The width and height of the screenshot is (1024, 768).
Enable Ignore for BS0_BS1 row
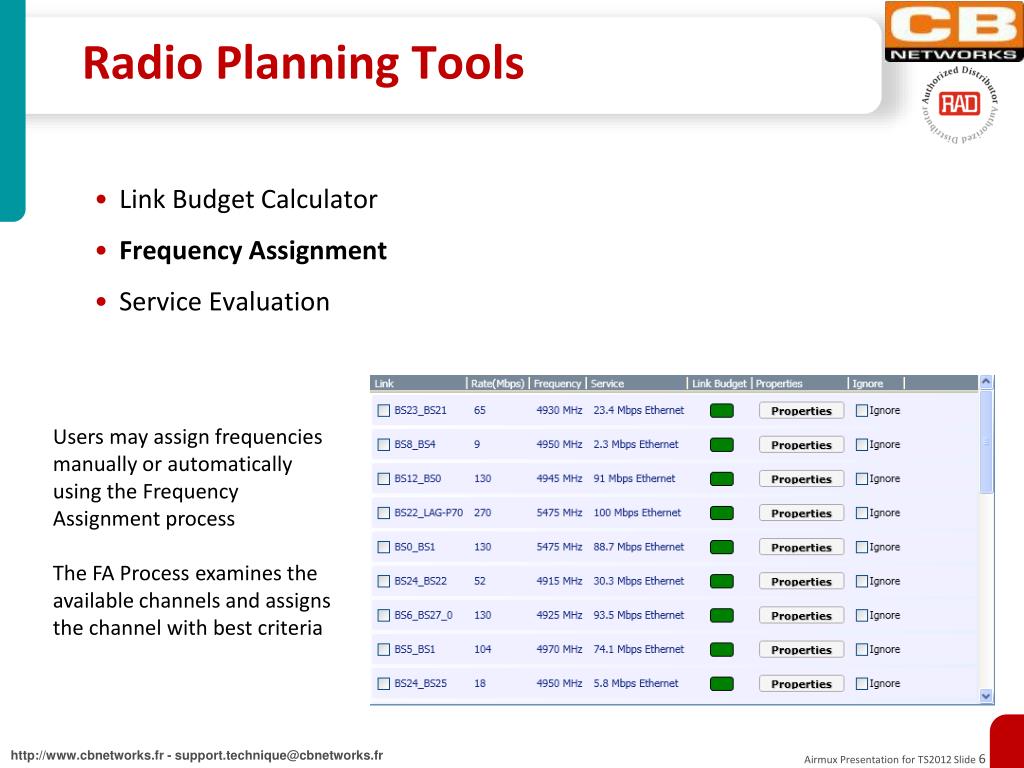pos(861,547)
